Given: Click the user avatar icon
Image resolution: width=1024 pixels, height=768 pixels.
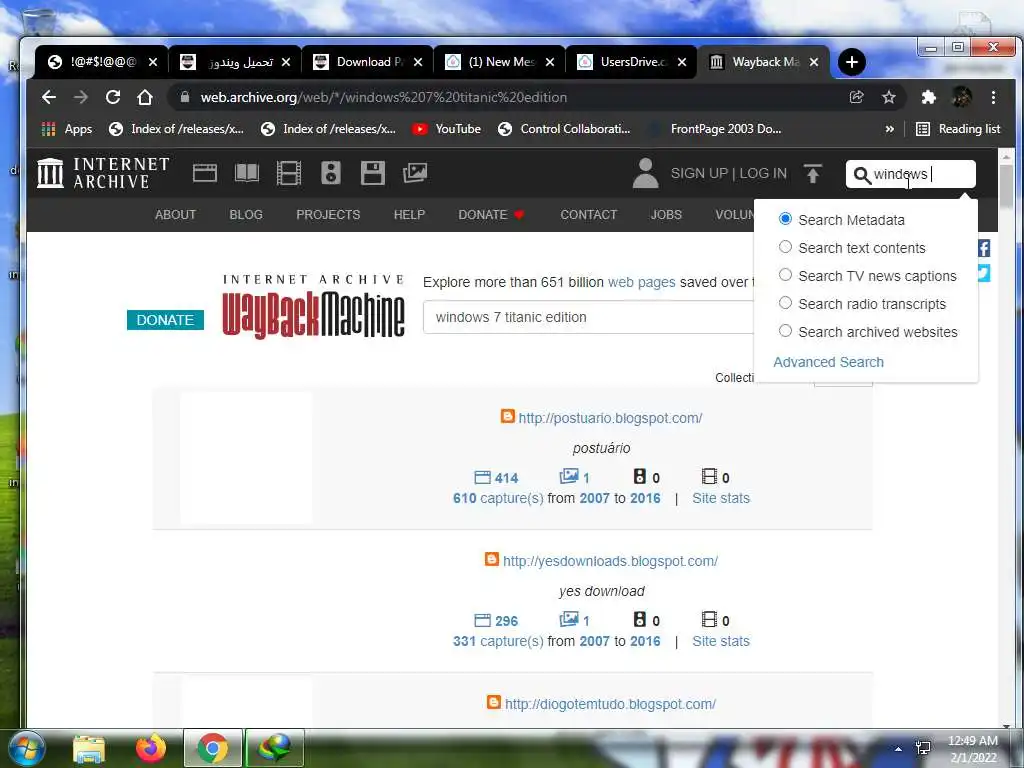Looking at the screenshot, I should 645,173.
